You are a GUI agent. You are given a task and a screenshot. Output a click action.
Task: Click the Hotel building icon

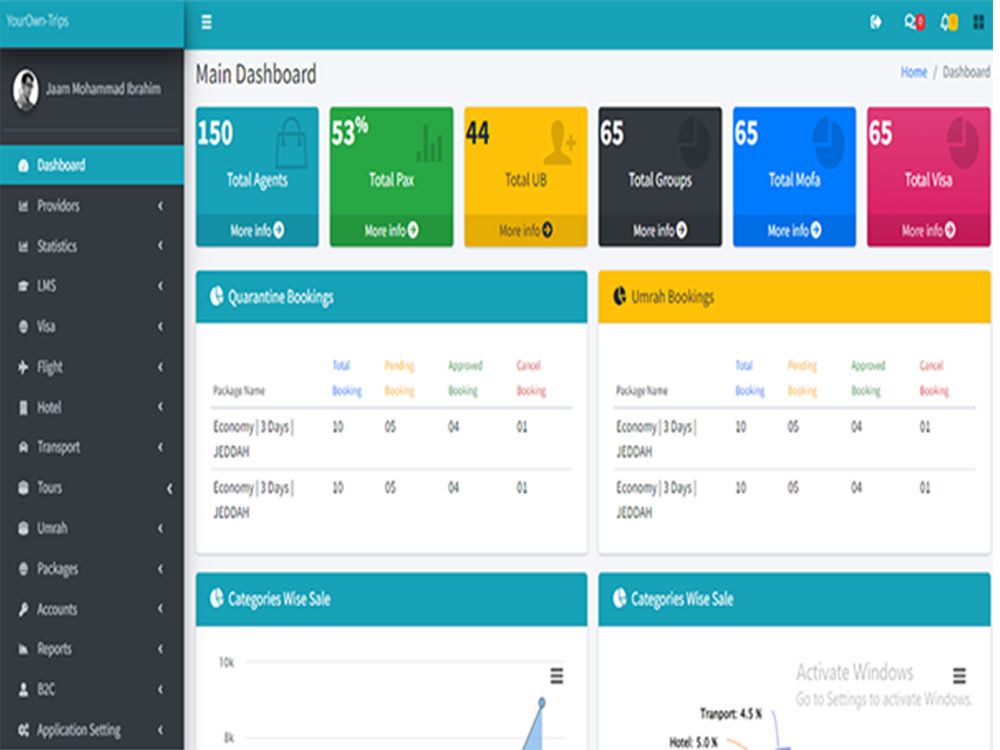coord(23,408)
